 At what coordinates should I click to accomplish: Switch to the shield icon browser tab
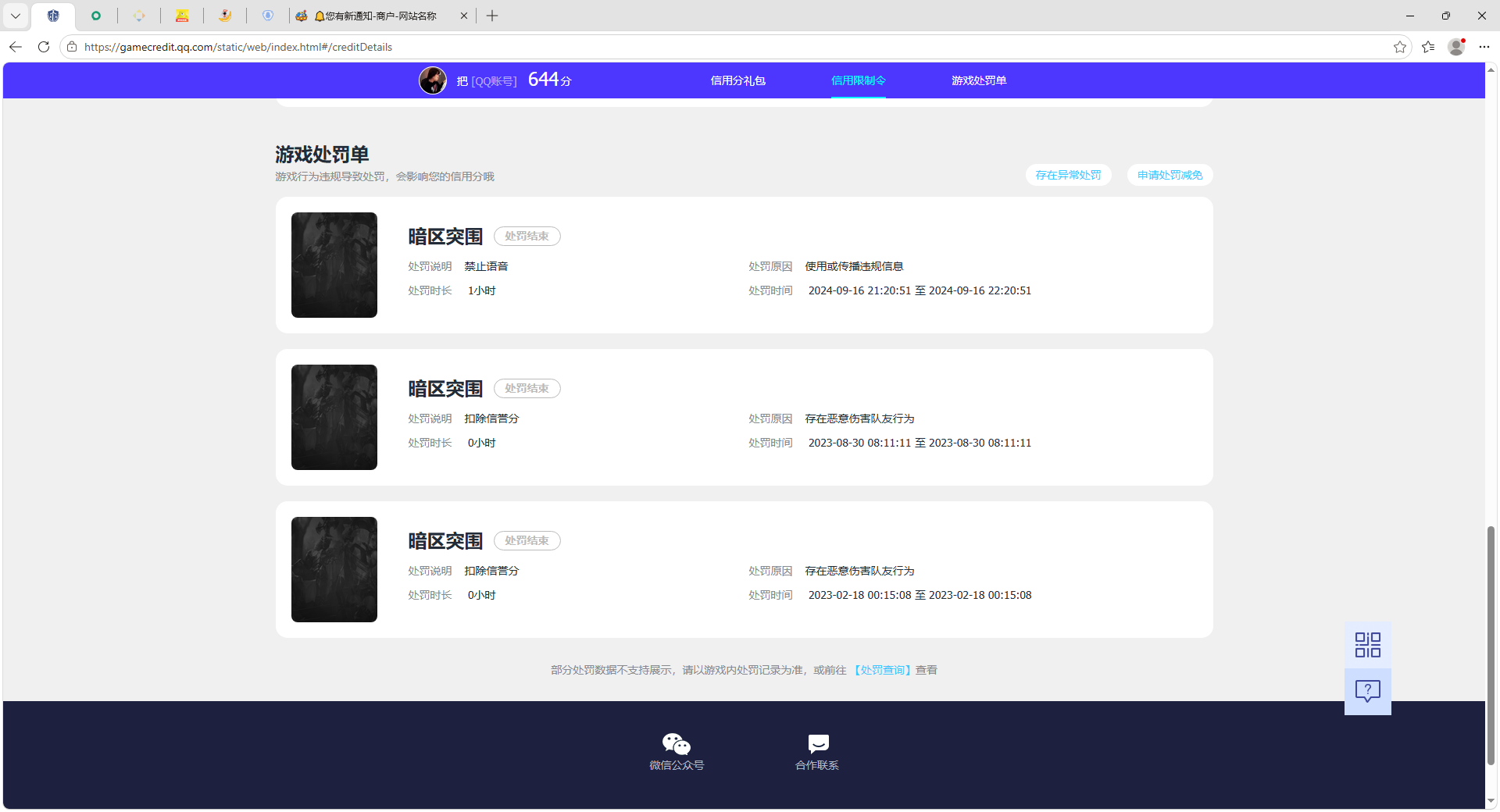tap(53, 16)
